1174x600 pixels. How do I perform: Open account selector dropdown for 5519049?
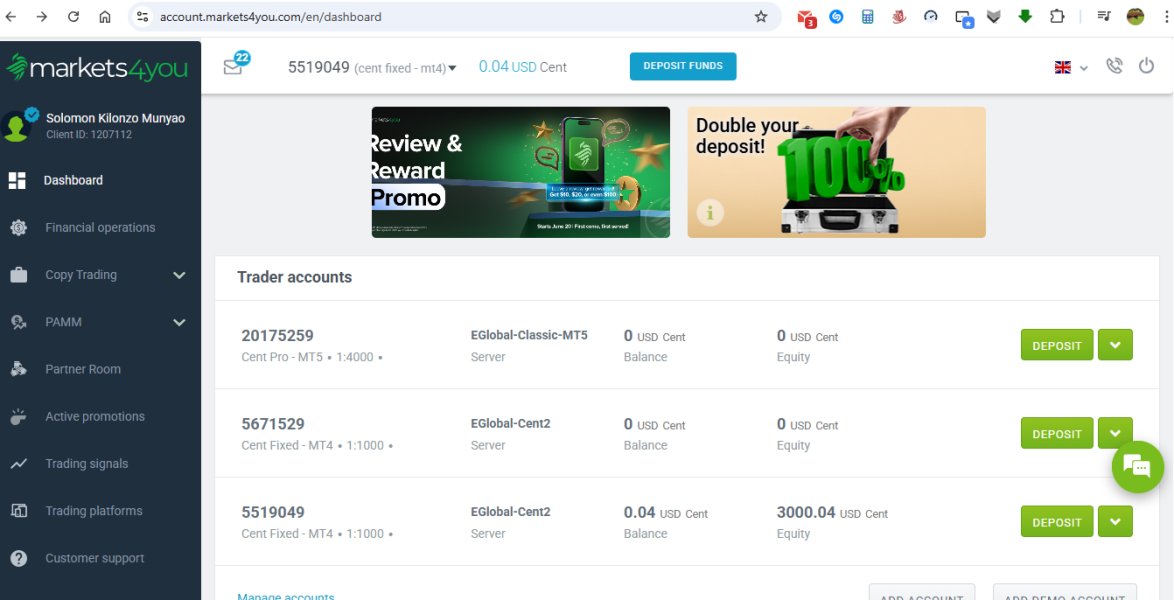click(x=452, y=68)
